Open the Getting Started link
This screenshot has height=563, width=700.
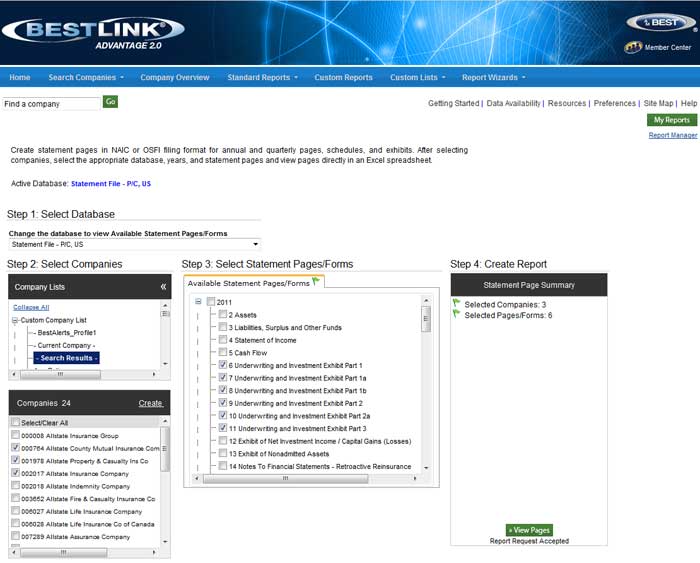pyautogui.click(x=454, y=103)
